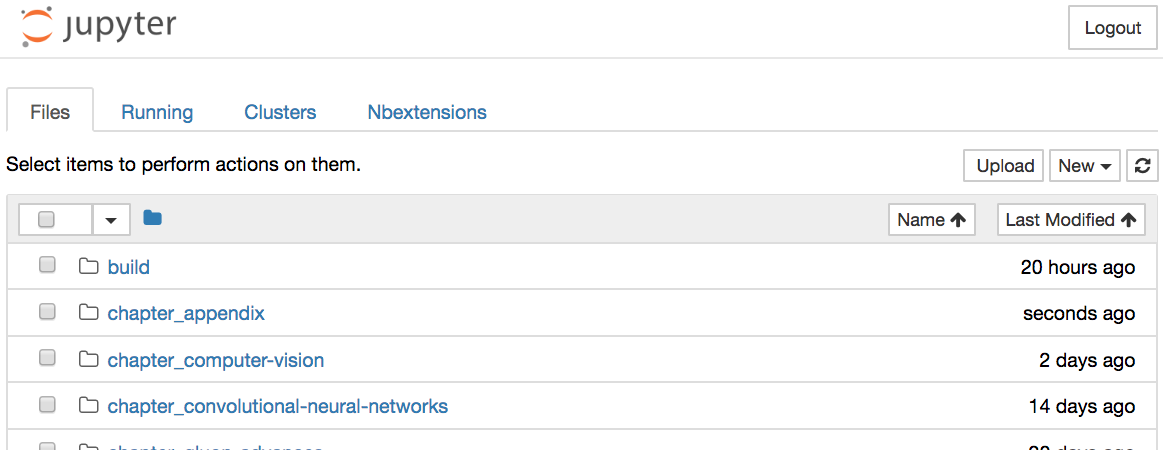Refresh the notebook file list

(1141, 166)
